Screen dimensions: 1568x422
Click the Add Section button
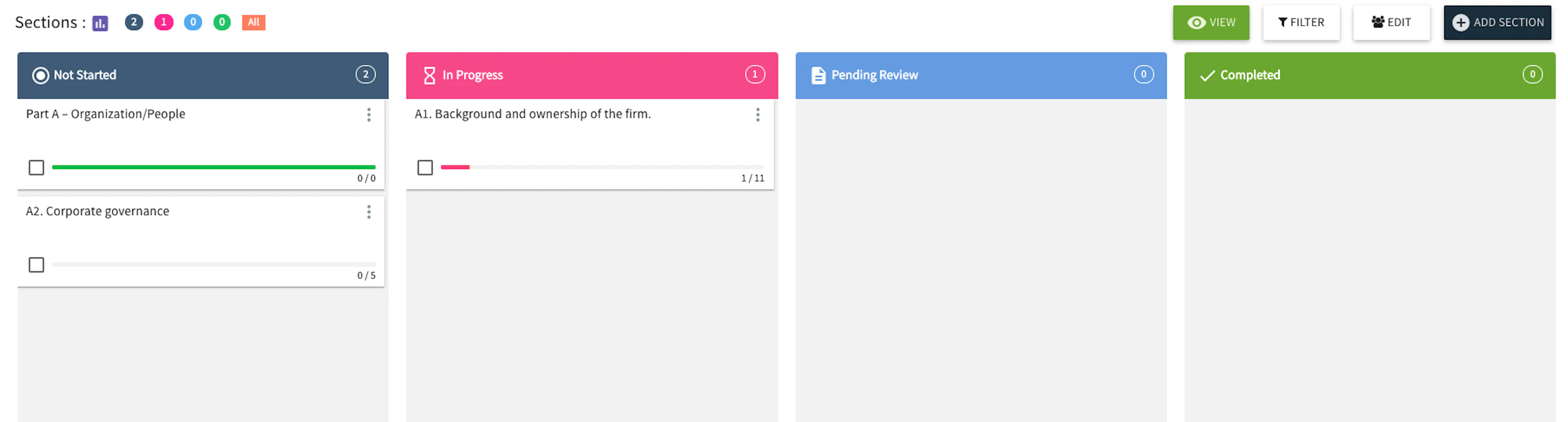[1497, 22]
